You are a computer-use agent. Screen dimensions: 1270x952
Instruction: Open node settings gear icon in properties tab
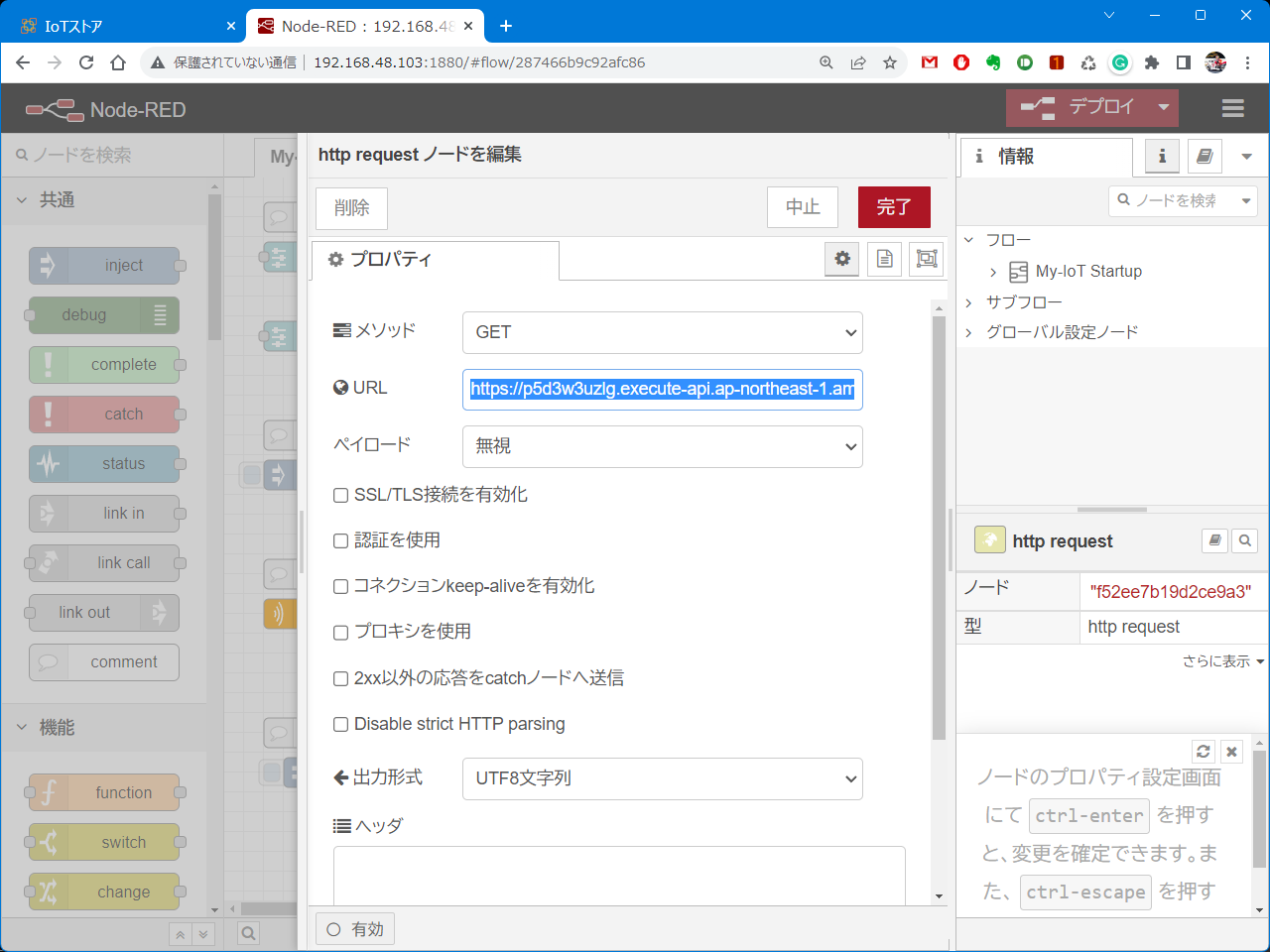pyautogui.click(x=842, y=259)
